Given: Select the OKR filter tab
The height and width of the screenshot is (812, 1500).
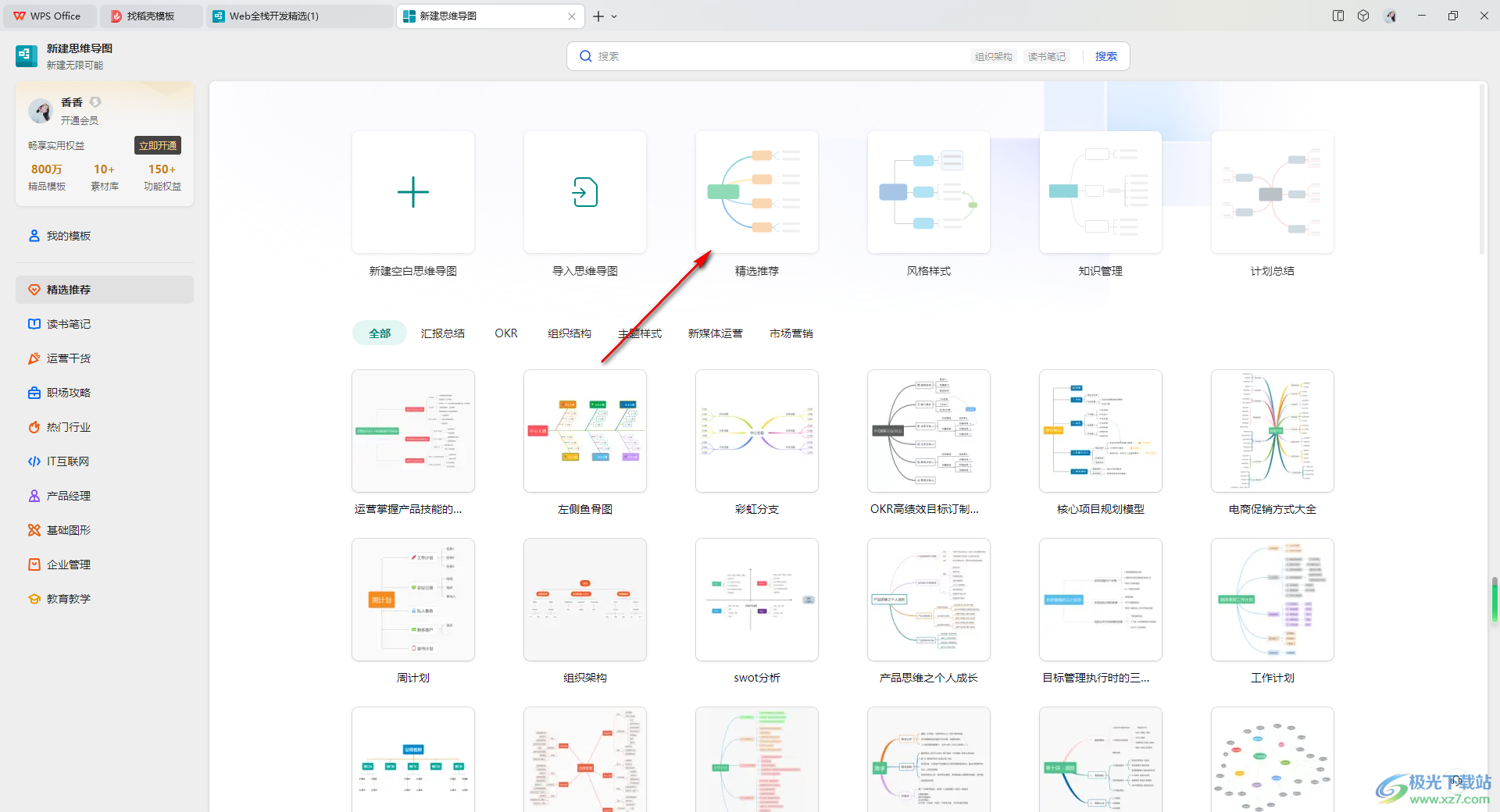Looking at the screenshot, I should click(506, 333).
